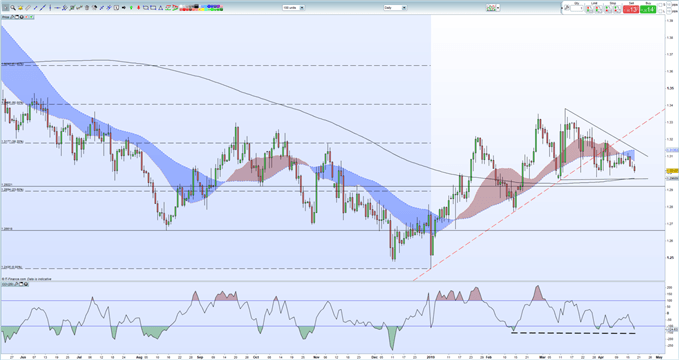Choose the green up arrow marker
This screenshot has width=679, height=360.
(131, 7)
